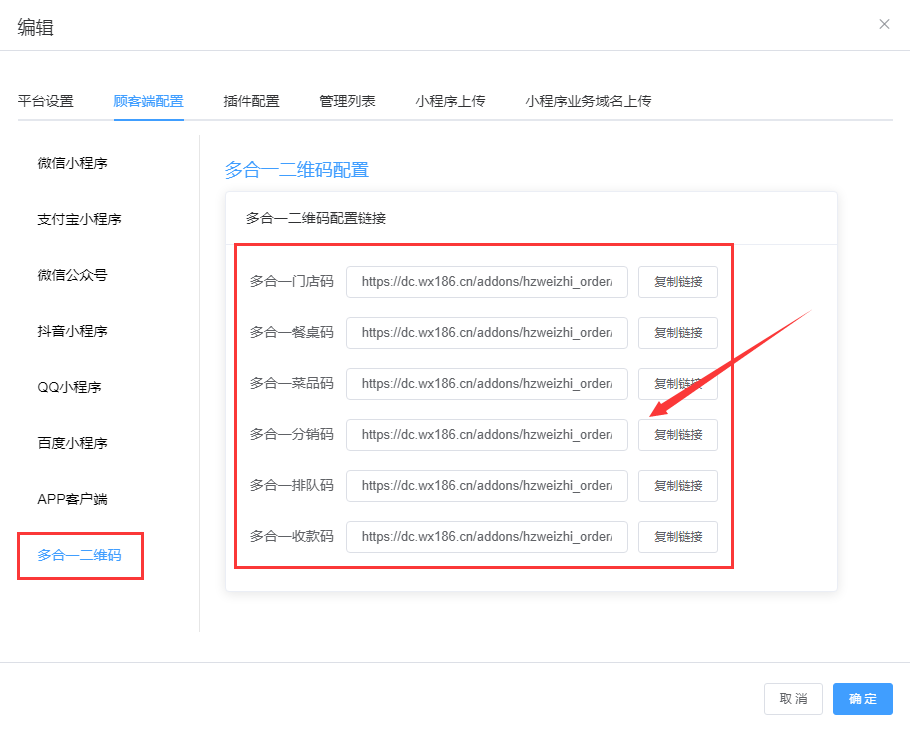Focus the 多合一收款码 link field

click(487, 537)
